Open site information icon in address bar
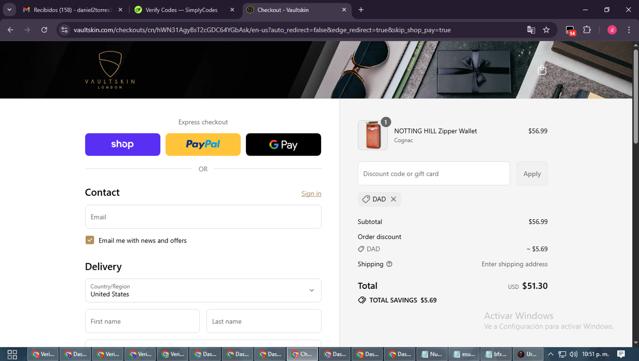Screen dimensions: 639x361 (x=64, y=30)
